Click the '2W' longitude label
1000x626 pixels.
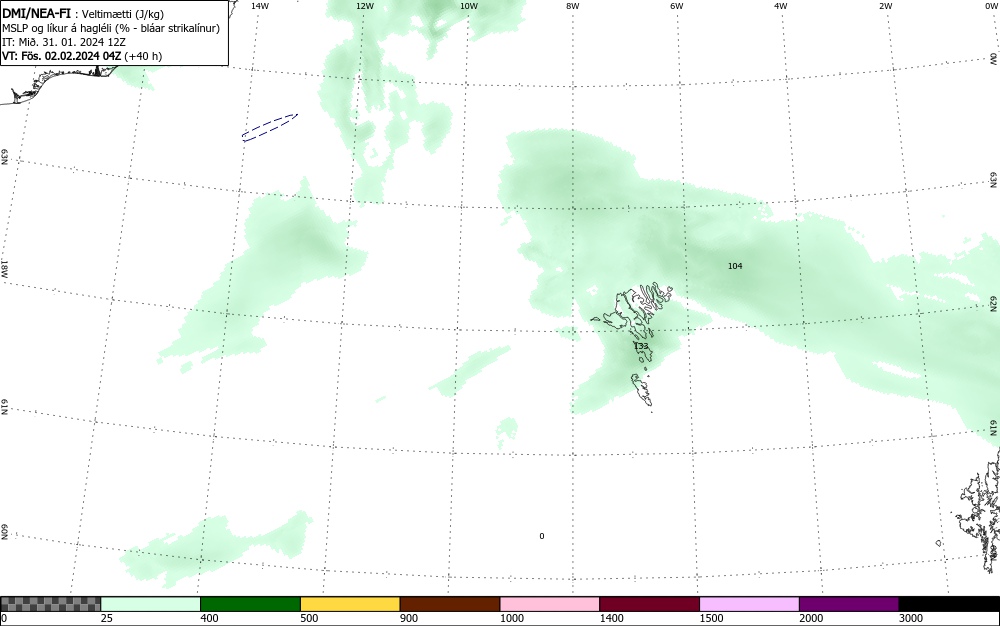(885, 6)
